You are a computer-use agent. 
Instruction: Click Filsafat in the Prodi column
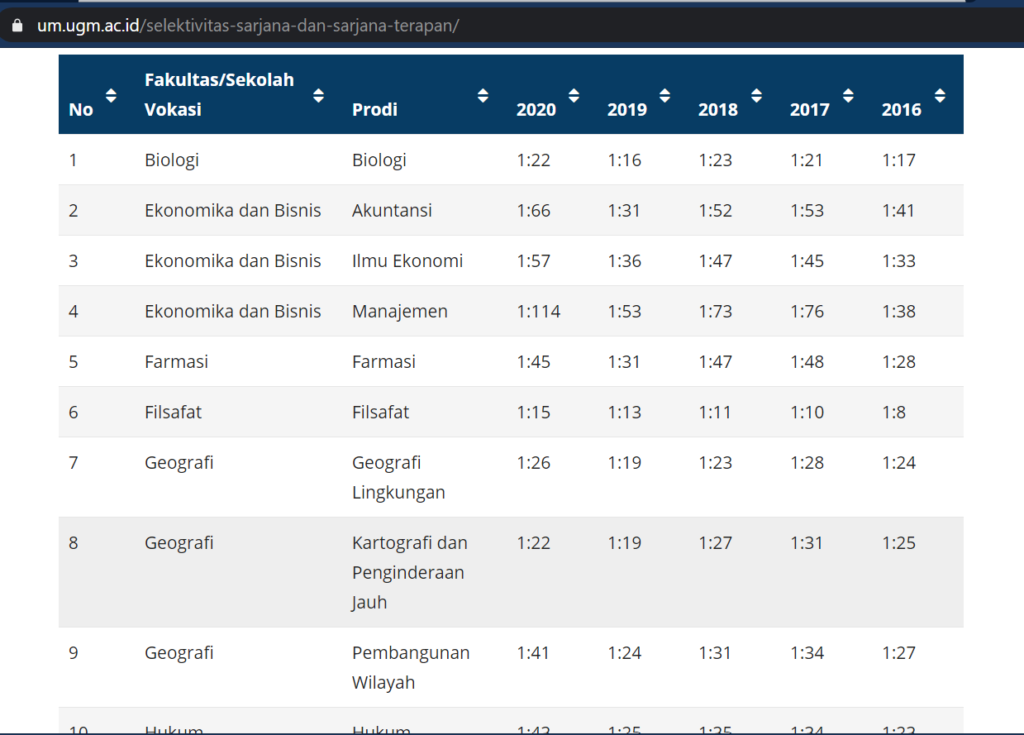(x=380, y=412)
